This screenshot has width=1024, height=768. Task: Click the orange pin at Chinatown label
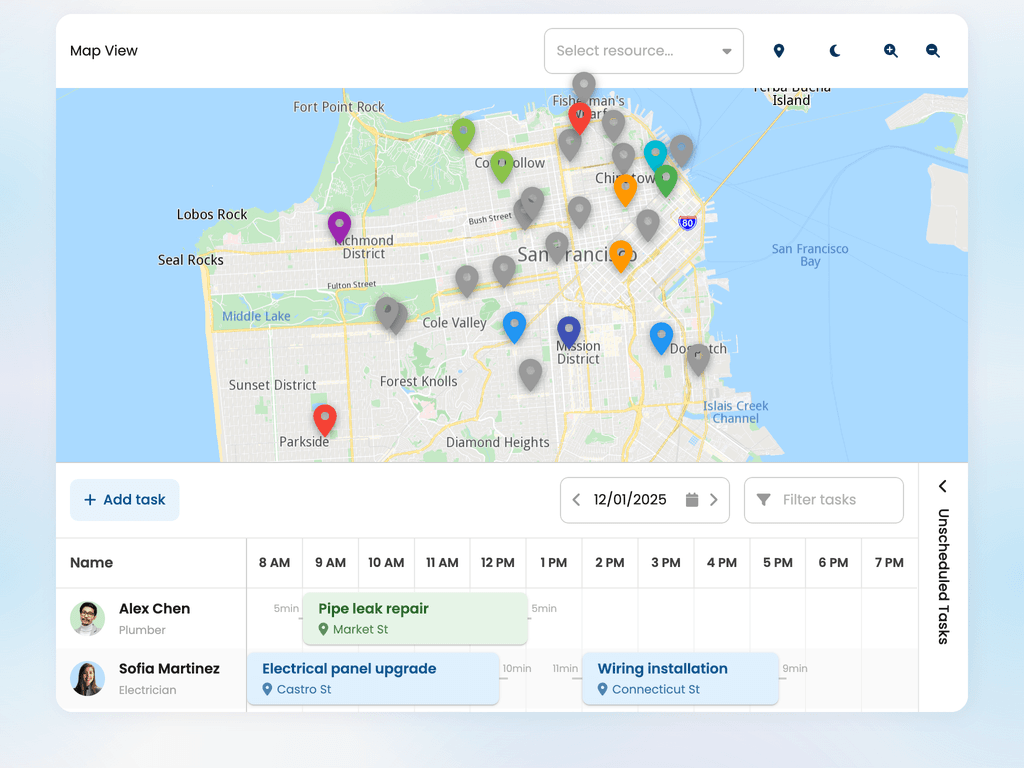(x=625, y=190)
